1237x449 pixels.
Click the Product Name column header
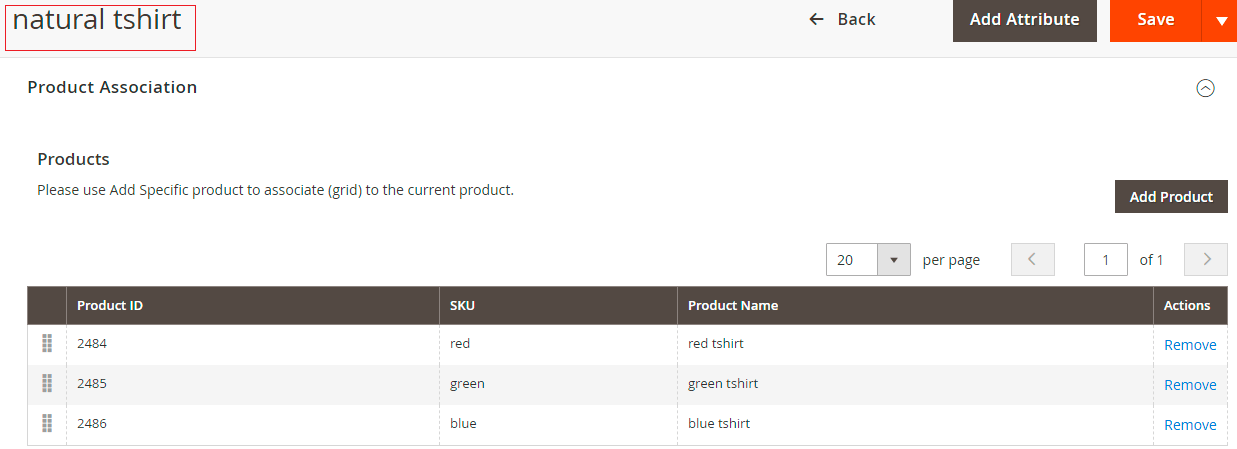pyautogui.click(x=733, y=306)
